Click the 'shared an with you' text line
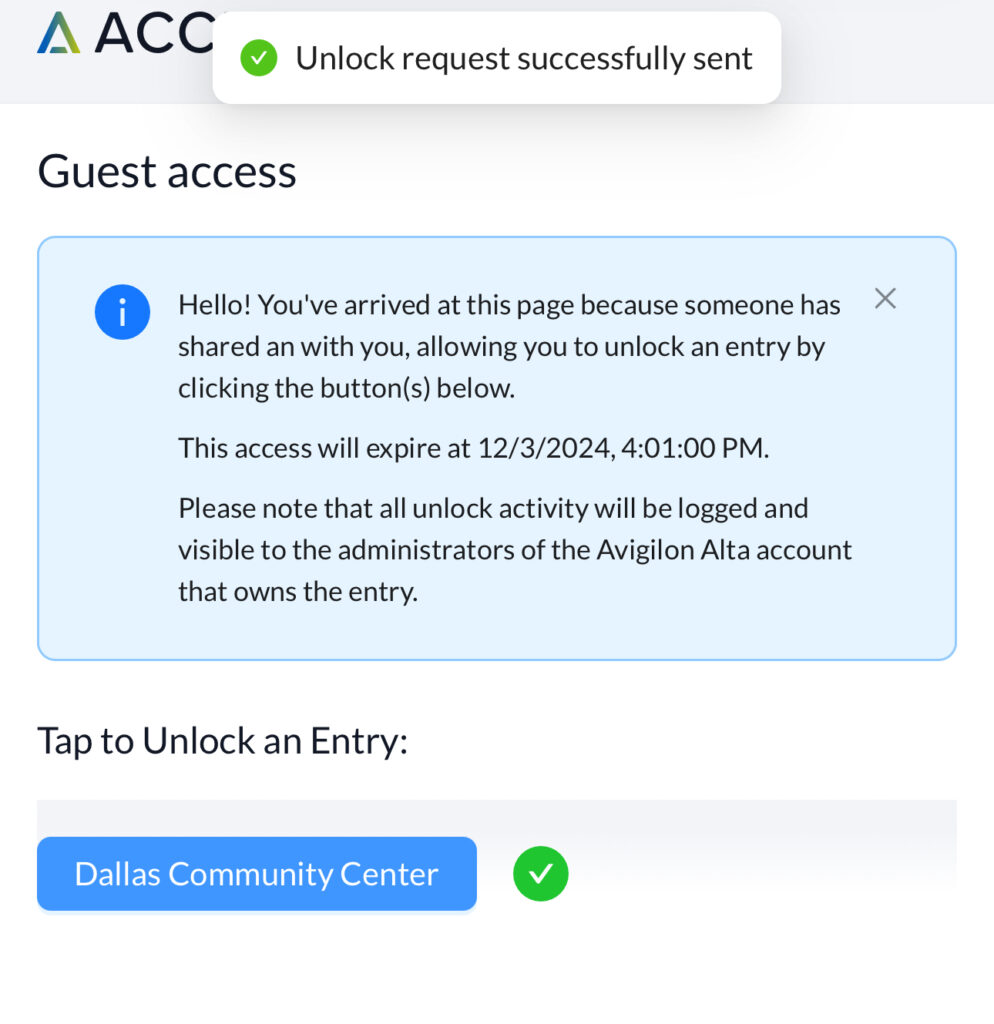Screen dimensions: 994x1024 click(x=502, y=347)
